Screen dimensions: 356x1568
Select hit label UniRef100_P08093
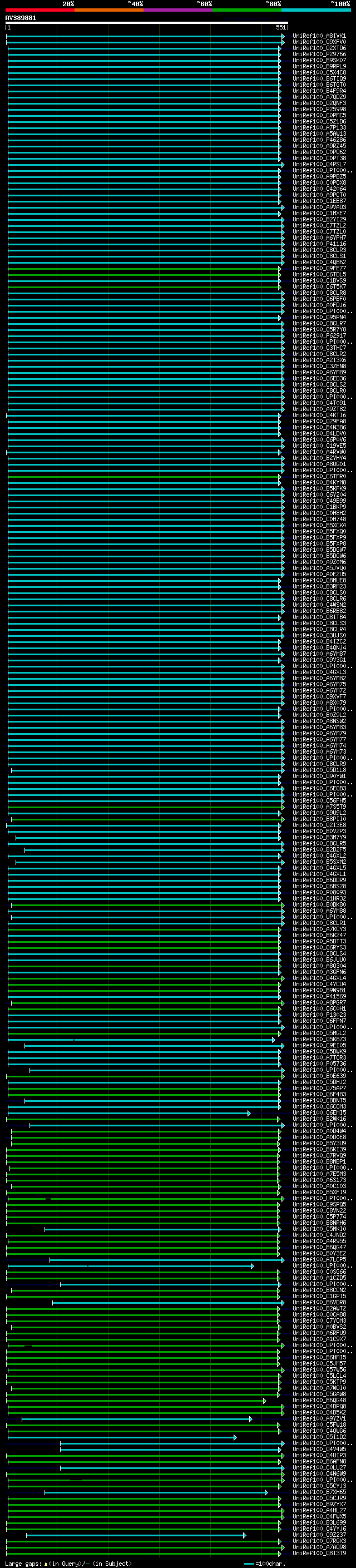click(x=319, y=892)
